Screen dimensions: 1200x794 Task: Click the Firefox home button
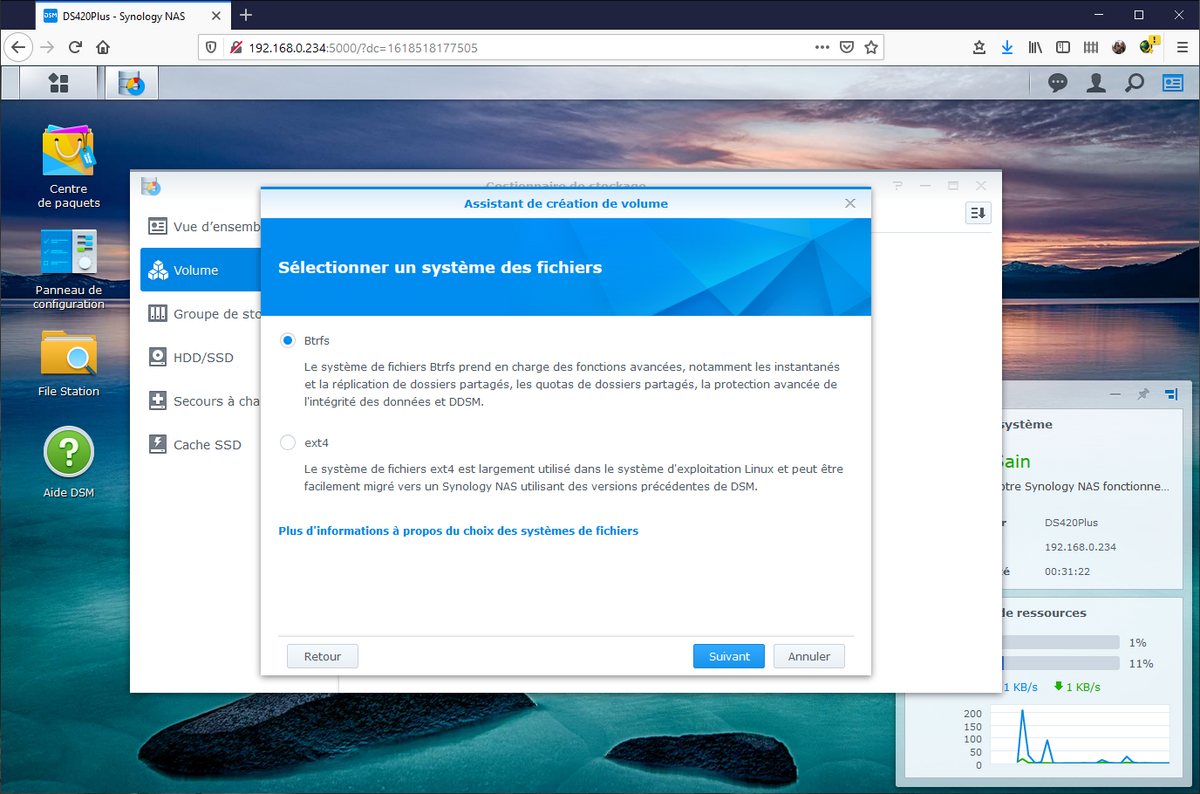click(x=103, y=47)
